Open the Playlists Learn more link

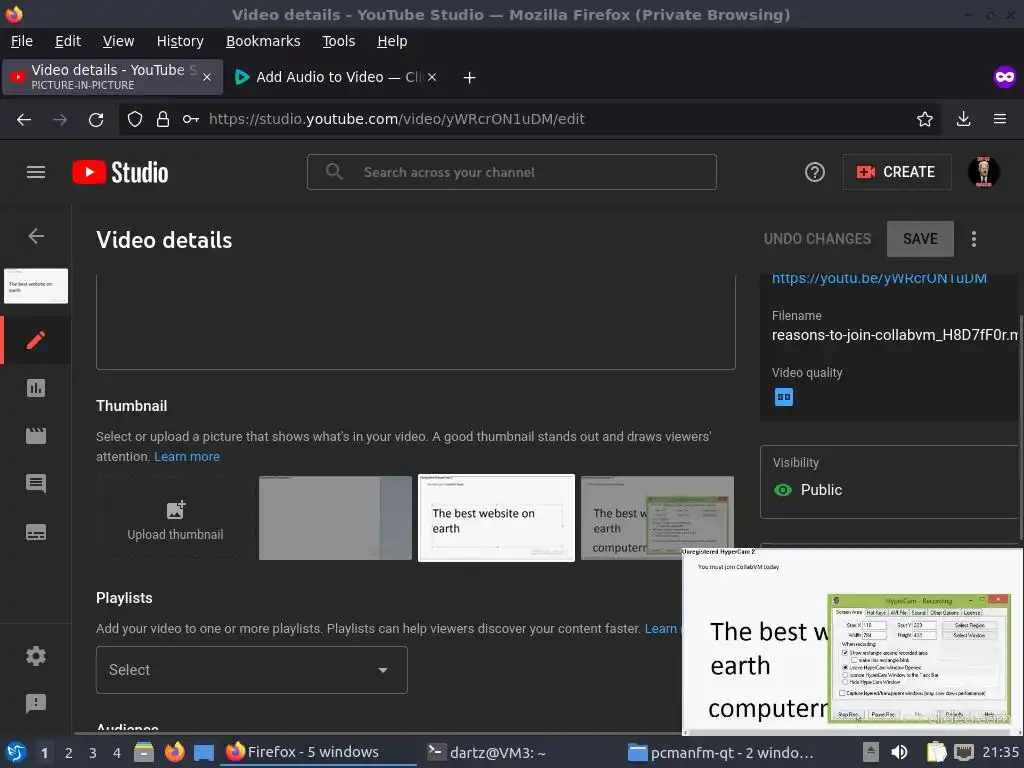(x=662, y=628)
